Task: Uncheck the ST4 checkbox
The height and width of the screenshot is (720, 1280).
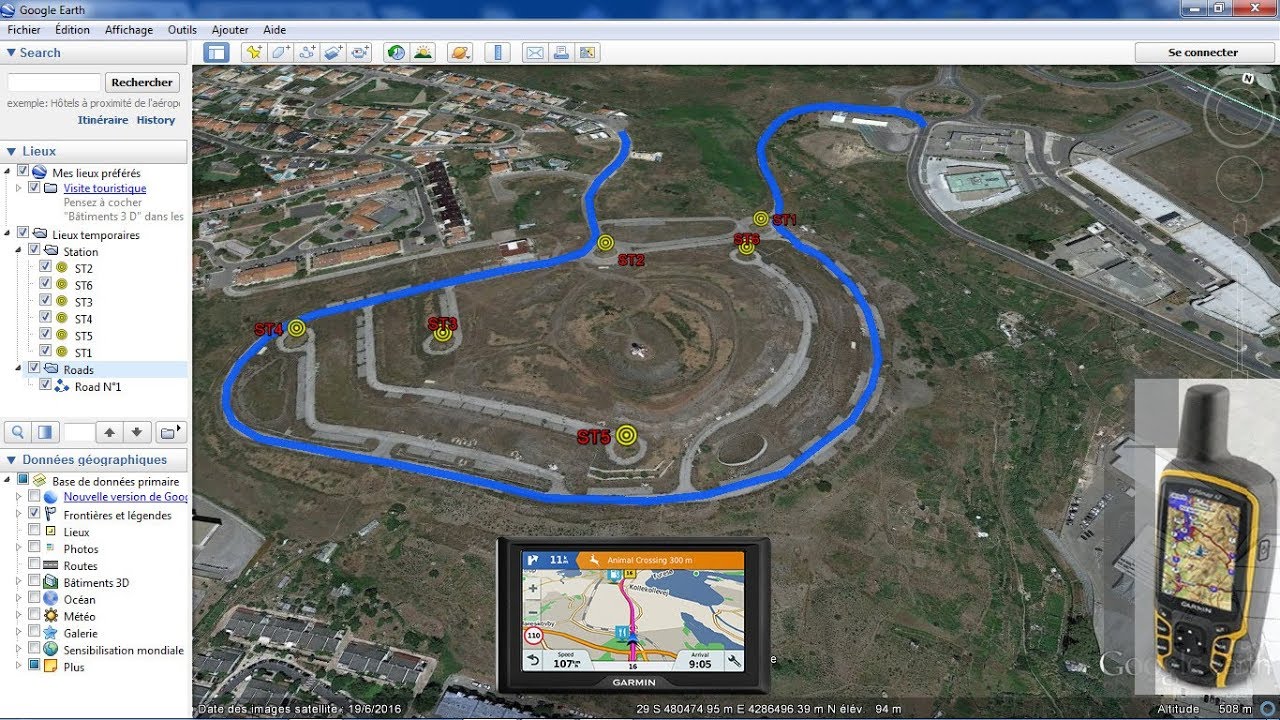Action: point(45,319)
